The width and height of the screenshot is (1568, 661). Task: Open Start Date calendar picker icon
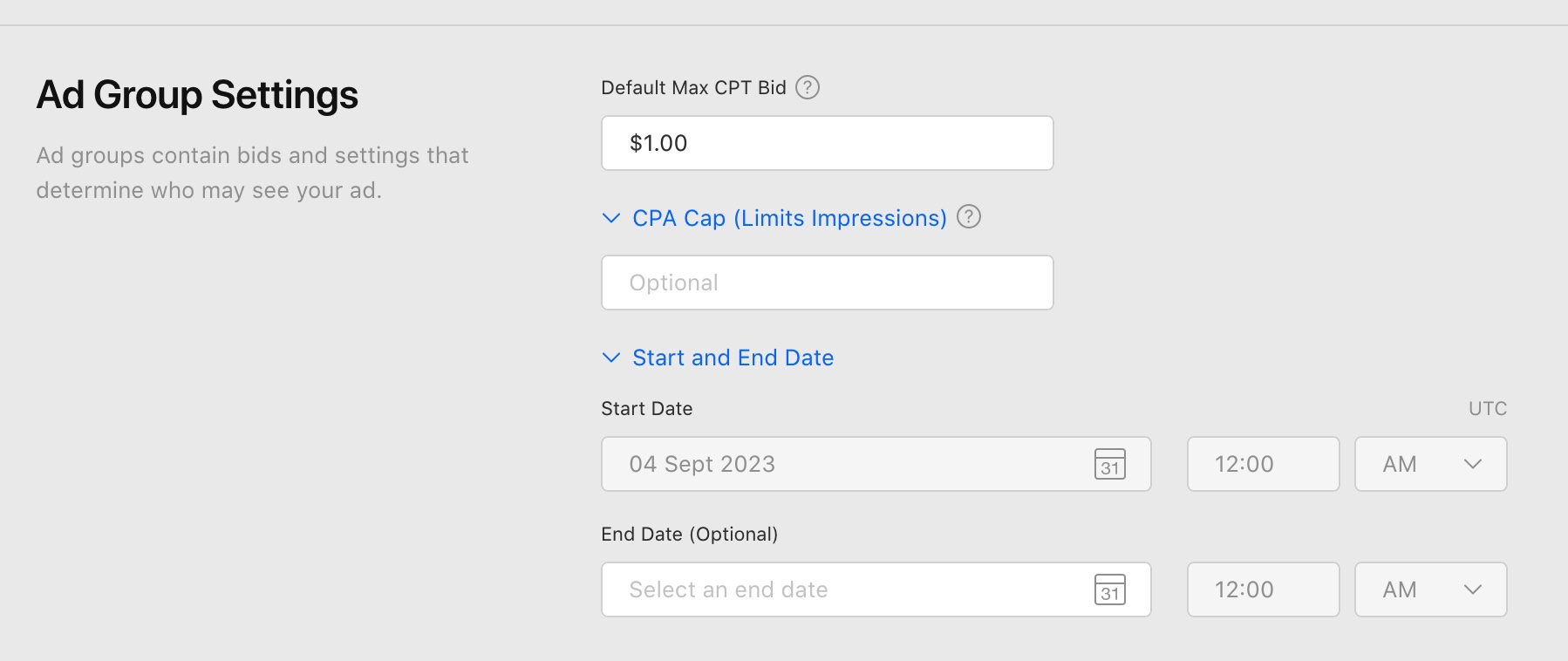point(1110,464)
